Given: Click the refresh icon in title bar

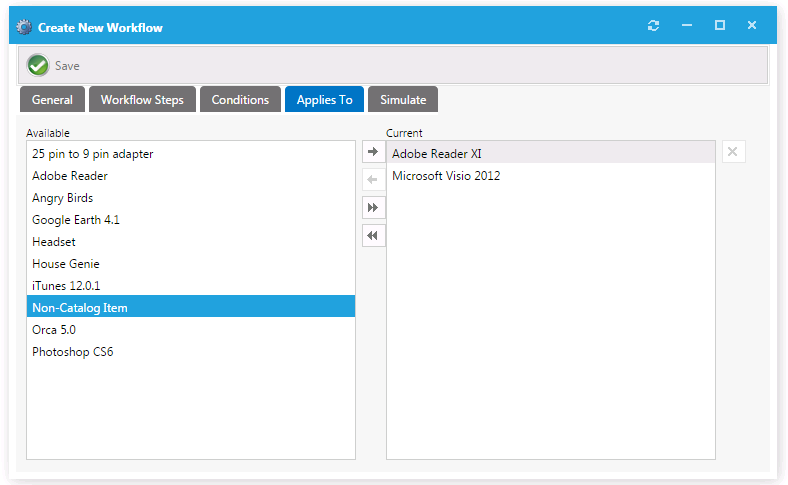Looking at the screenshot, I should [x=654, y=26].
